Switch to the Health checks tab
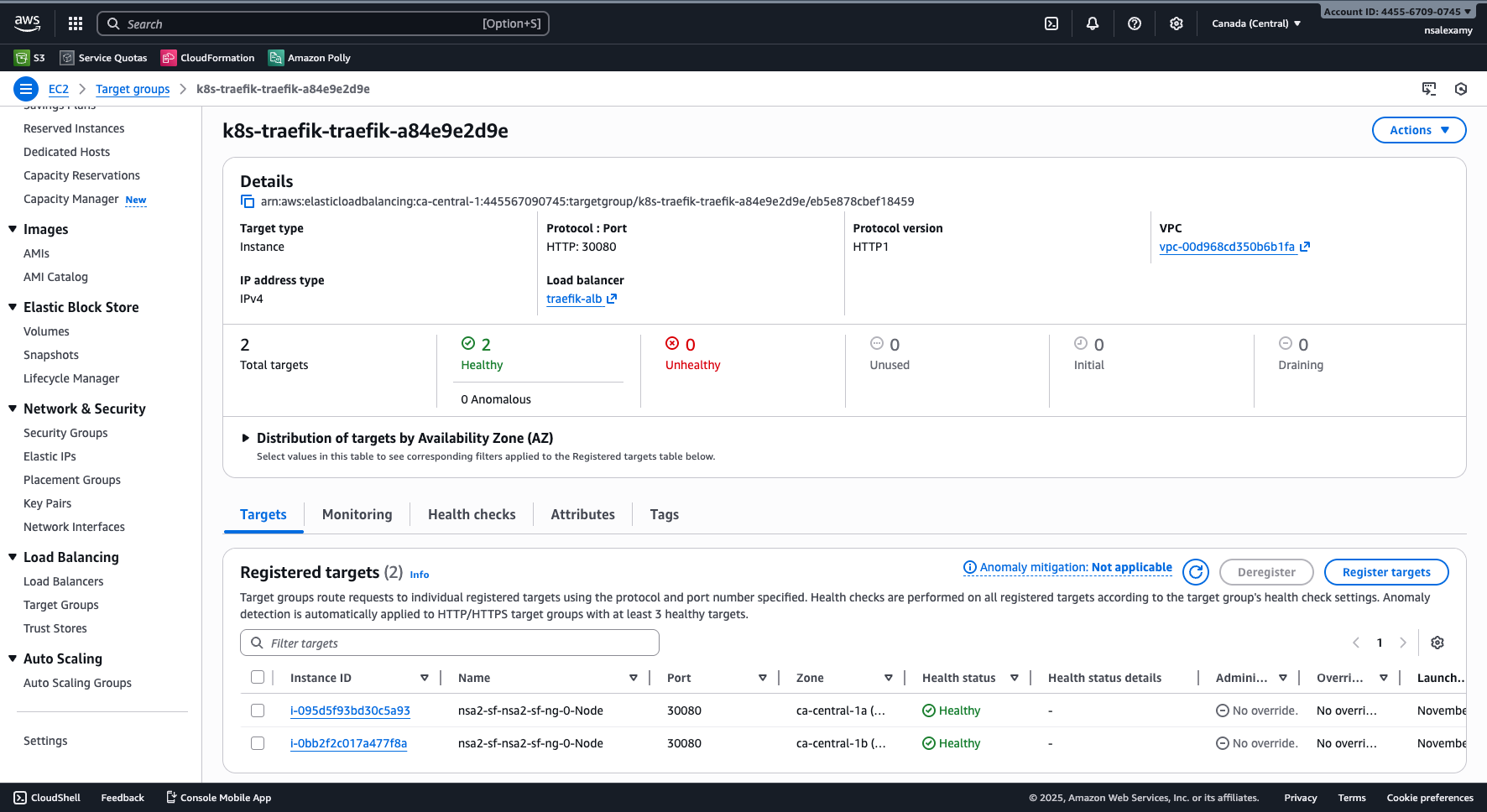The height and width of the screenshot is (812, 1487). (x=471, y=514)
